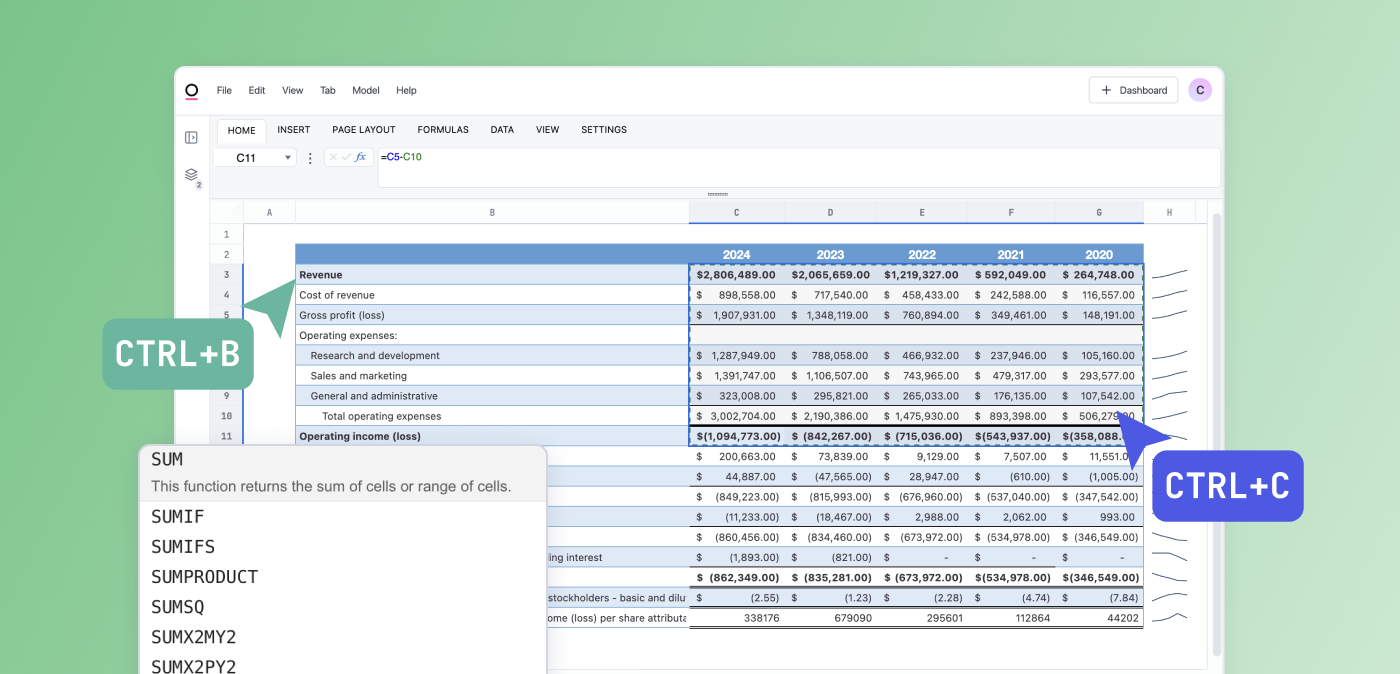Open the Model menu
1400x674 pixels.
(366, 90)
